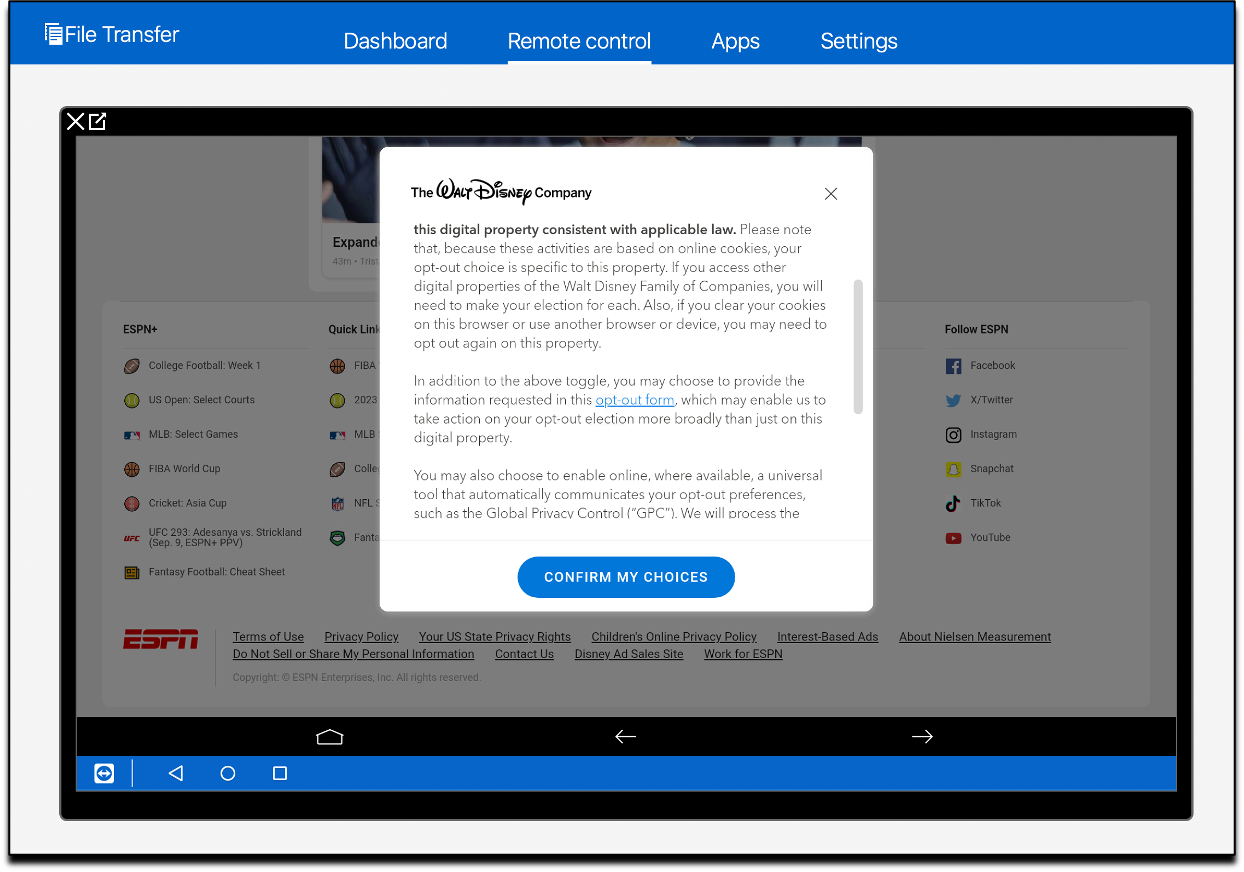This screenshot has height=872, width=1244.
Task: Click the MLB Select Games logo icon
Action: [x=131, y=435]
